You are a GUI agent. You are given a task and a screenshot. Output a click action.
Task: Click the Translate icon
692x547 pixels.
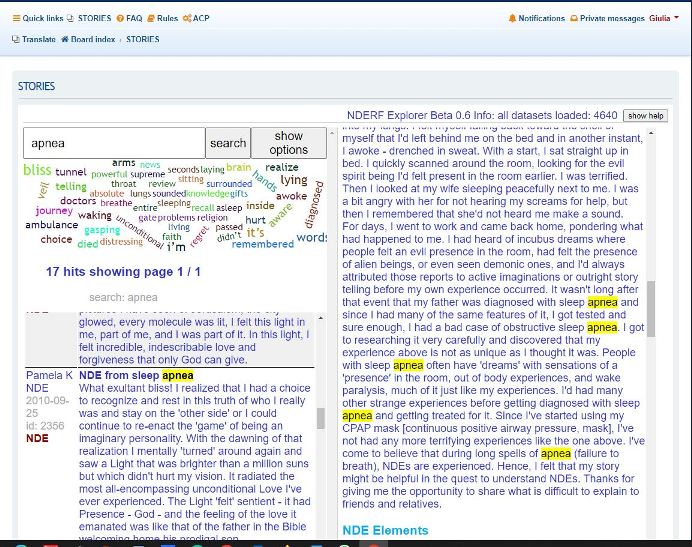pyautogui.click(x=16, y=39)
